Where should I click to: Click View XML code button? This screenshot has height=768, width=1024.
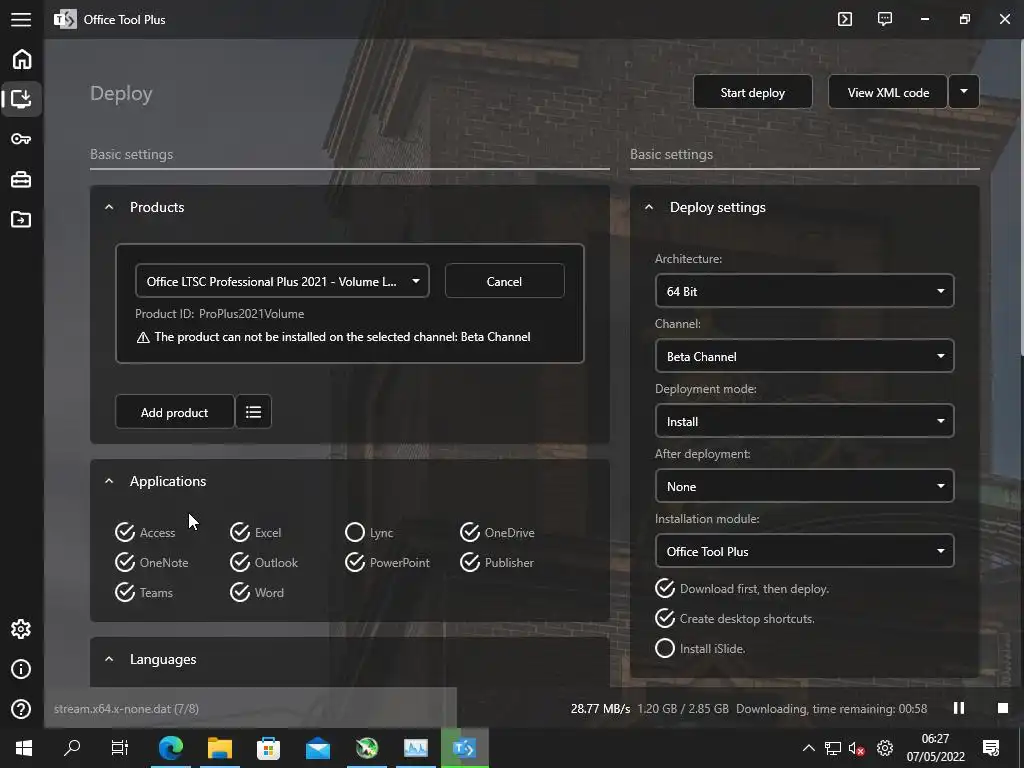(x=888, y=92)
